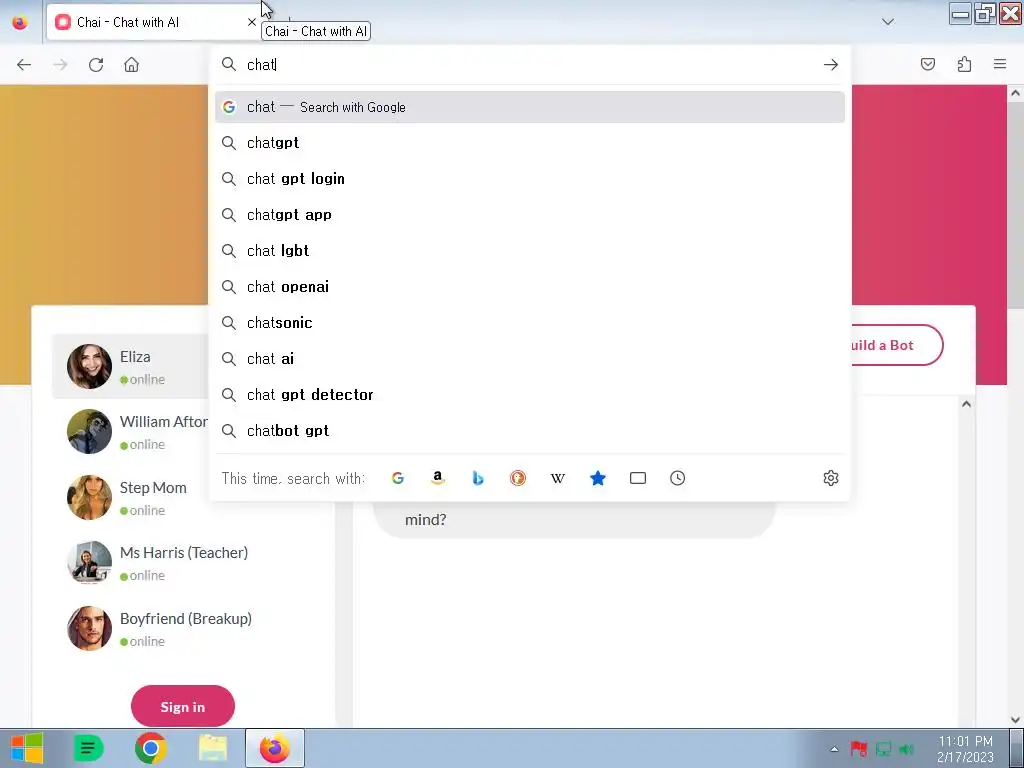1024x768 pixels.
Task: Open the taskbar clock and date
Action: click(x=965, y=749)
